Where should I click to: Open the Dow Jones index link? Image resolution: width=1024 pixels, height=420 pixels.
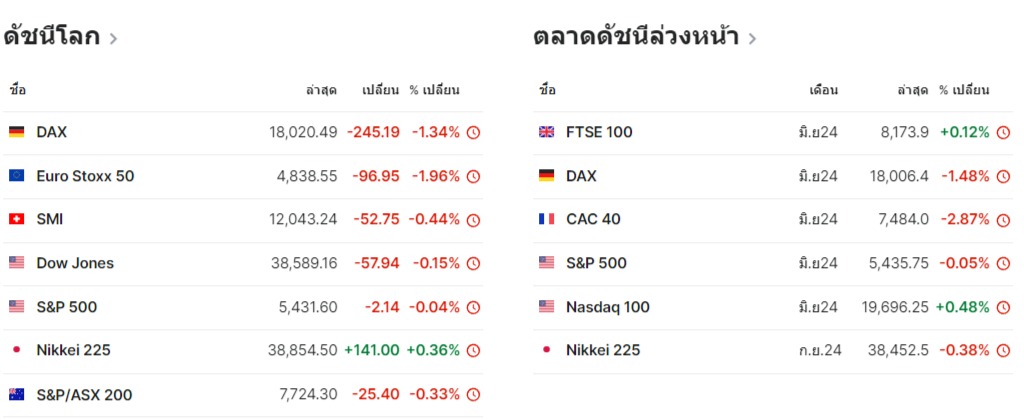tap(75, 263)
